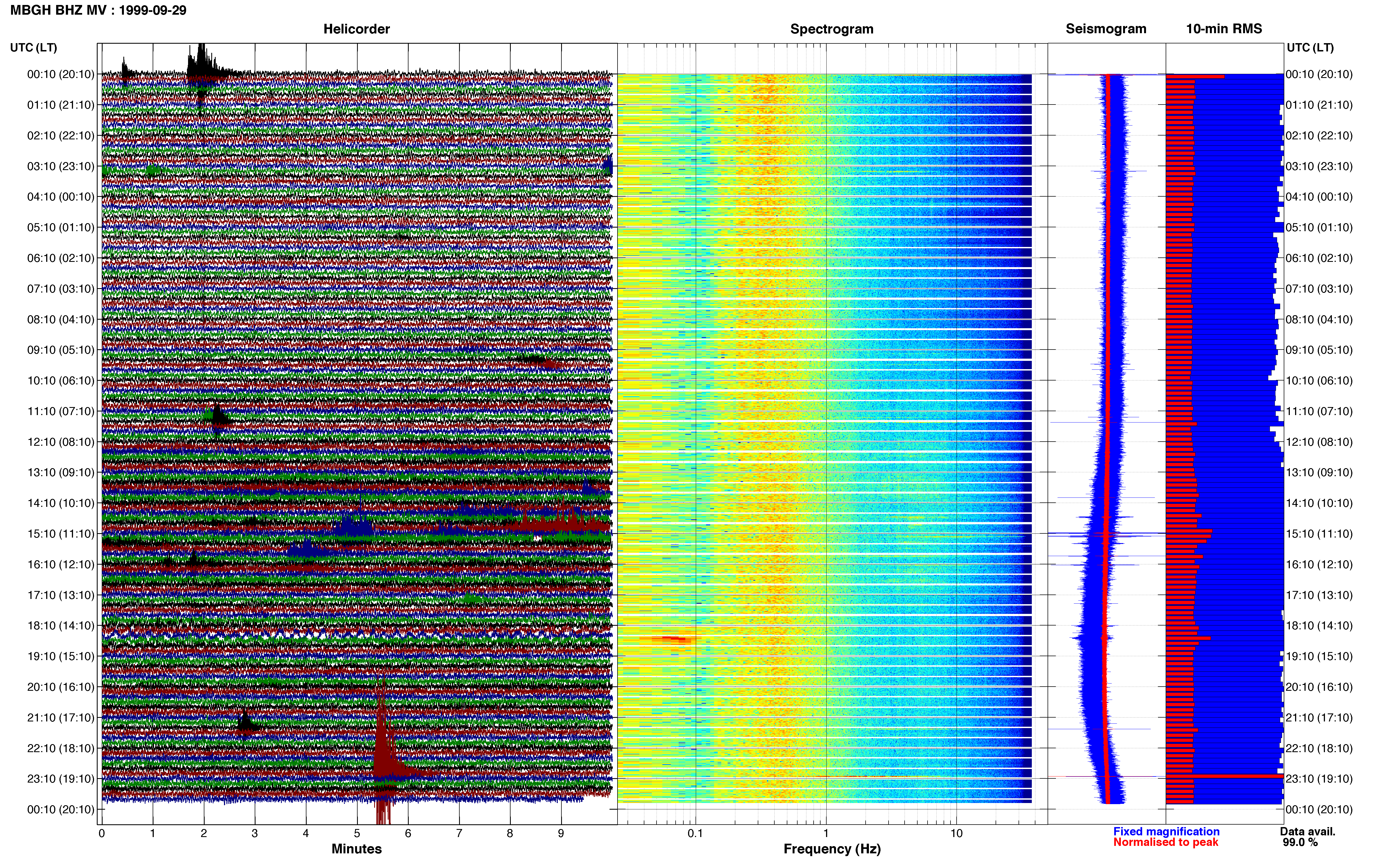Click the 0.1 frequency tick label
The image size is (1388, 868).
click(695, 833)
